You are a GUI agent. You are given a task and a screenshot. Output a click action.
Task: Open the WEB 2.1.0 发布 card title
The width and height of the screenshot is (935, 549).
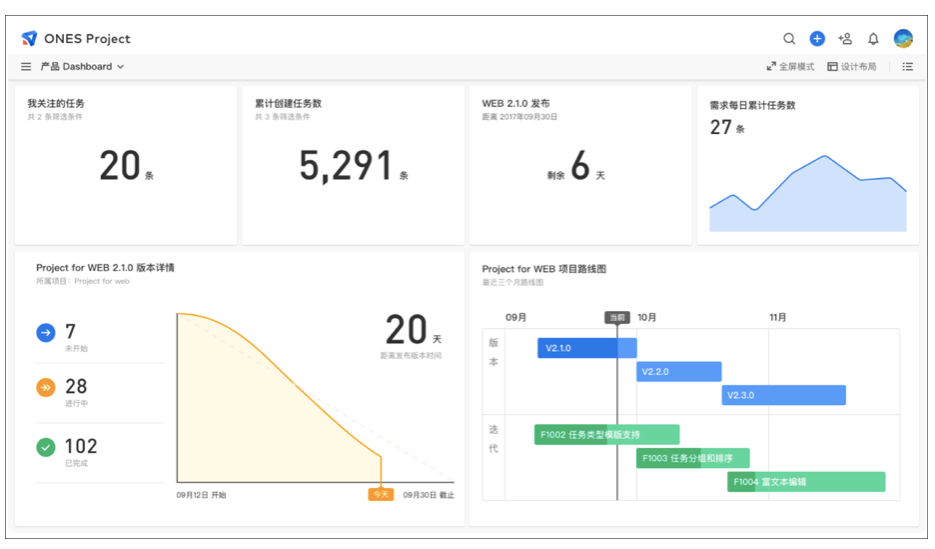pyautogui.click(x=516, y=103)
